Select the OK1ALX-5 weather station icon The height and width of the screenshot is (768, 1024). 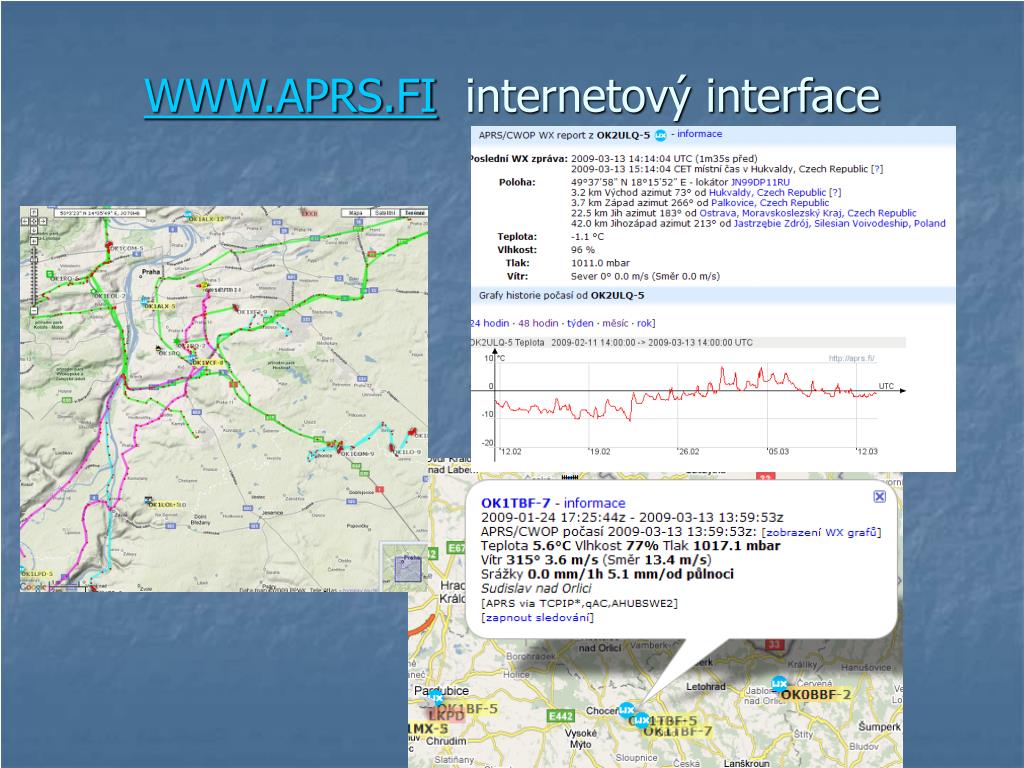[144, 300]
